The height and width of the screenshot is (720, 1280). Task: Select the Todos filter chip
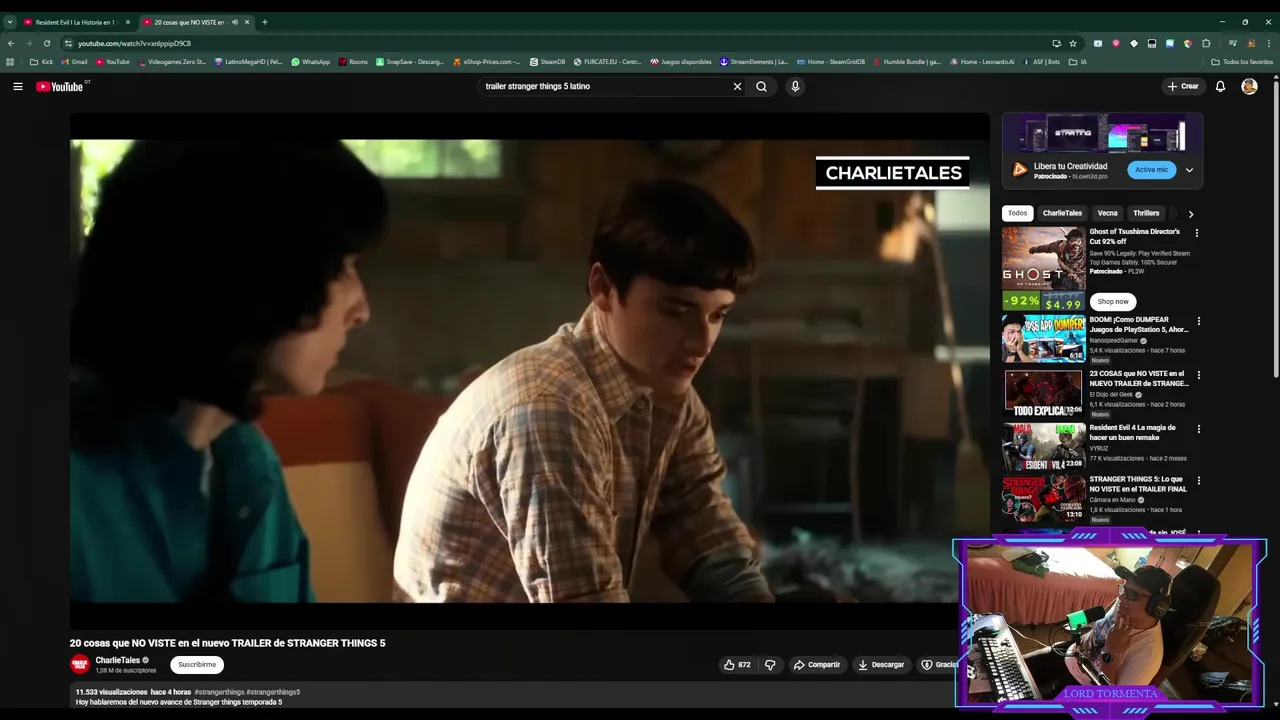tap(1017, 213)
